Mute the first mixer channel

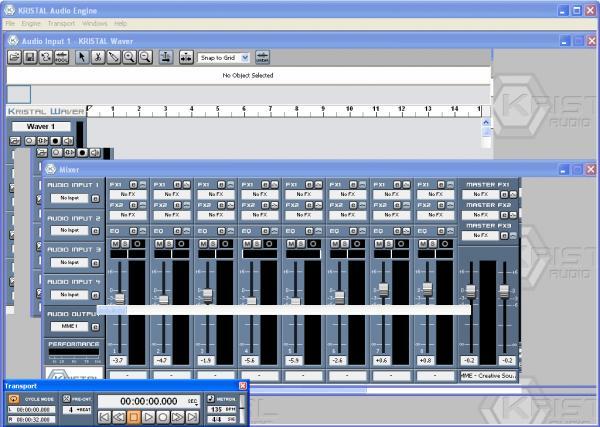[x=114, y=243]
